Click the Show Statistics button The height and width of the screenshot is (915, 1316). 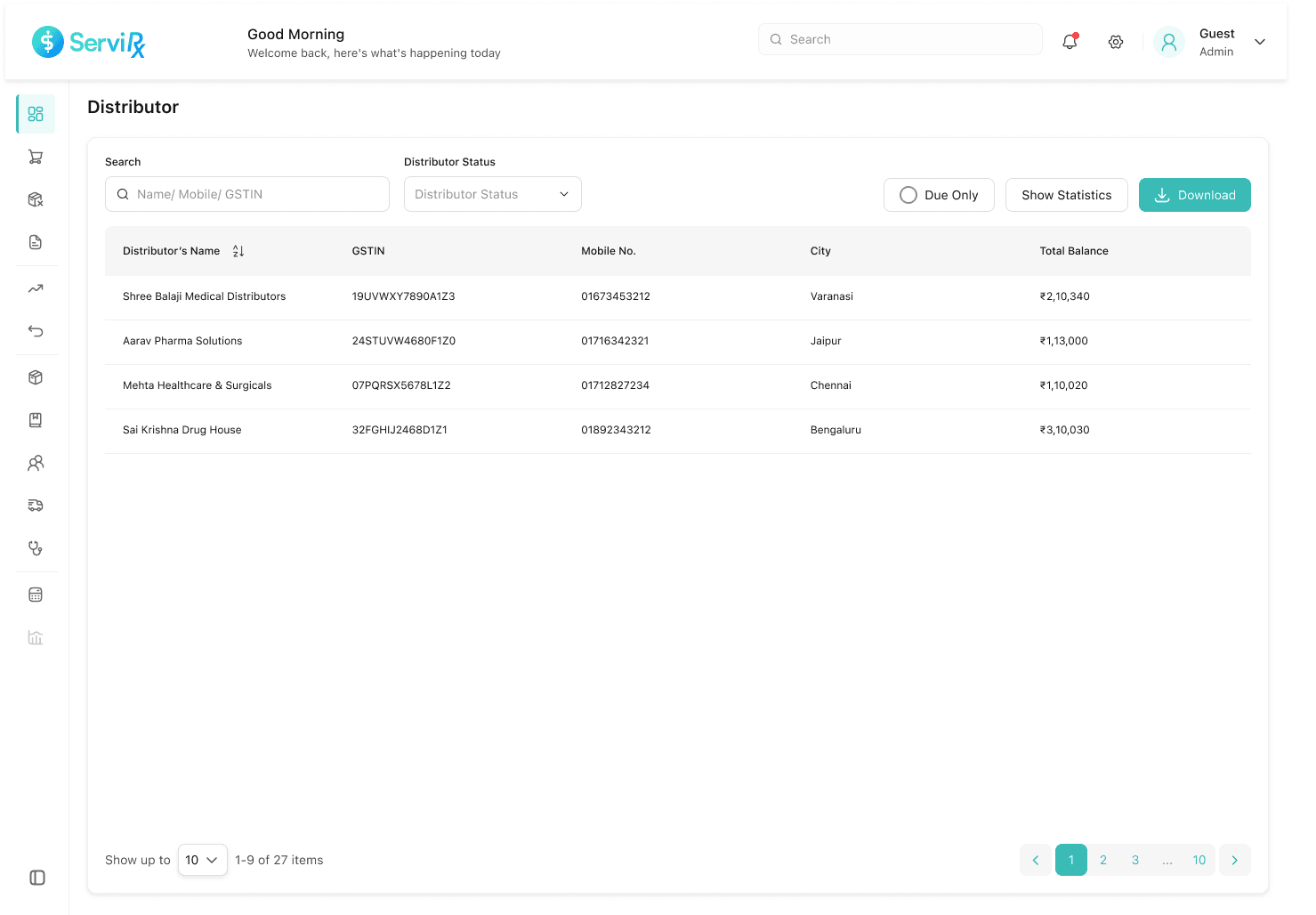(x=1066, y=195)
